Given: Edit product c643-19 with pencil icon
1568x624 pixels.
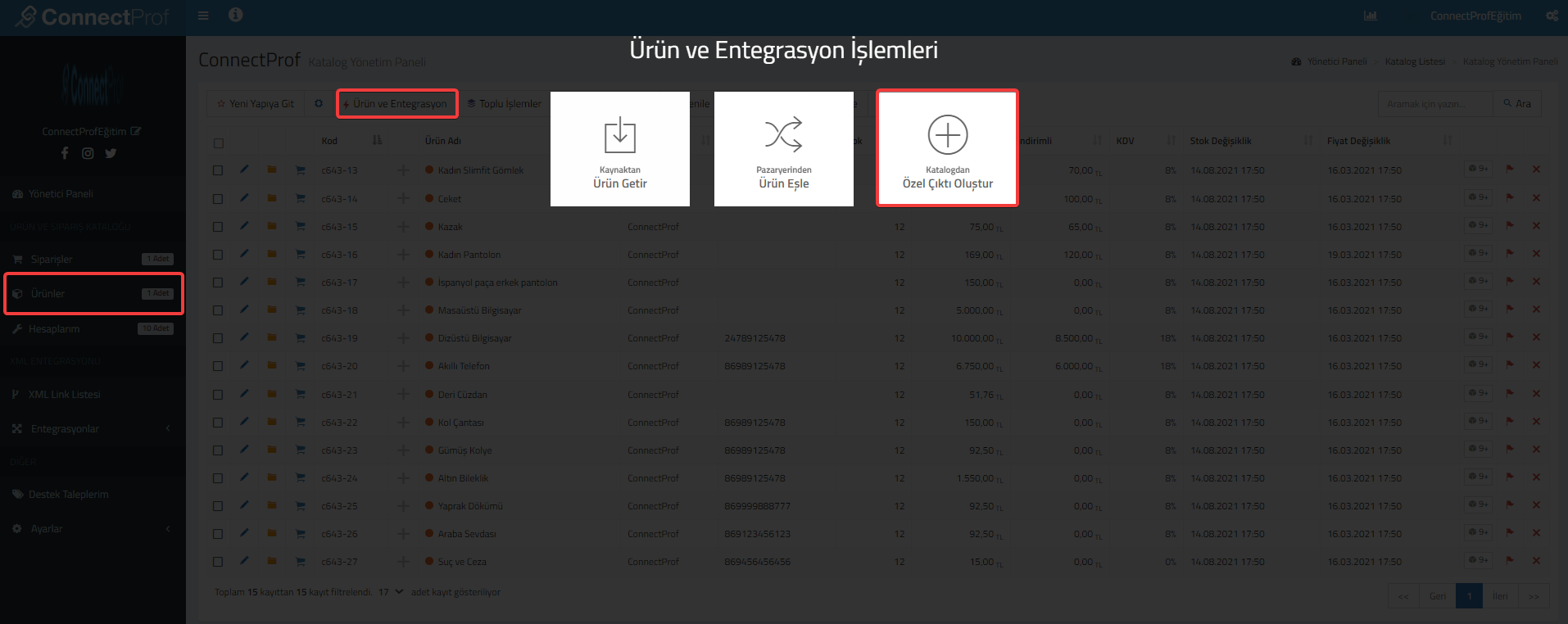Looking at the screenshot, I should click(x=243, y=337).
